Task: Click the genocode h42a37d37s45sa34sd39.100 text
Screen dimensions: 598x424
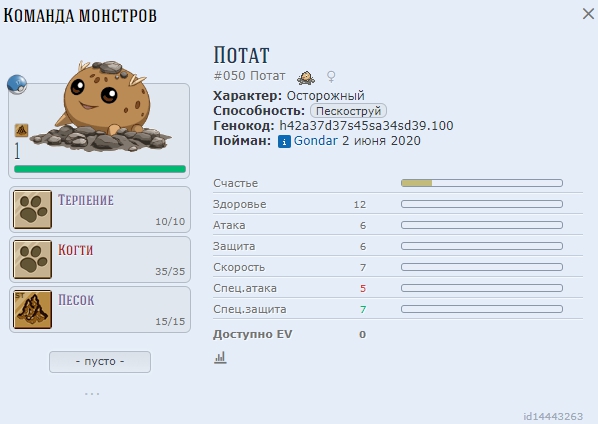Action: [366, 125]
